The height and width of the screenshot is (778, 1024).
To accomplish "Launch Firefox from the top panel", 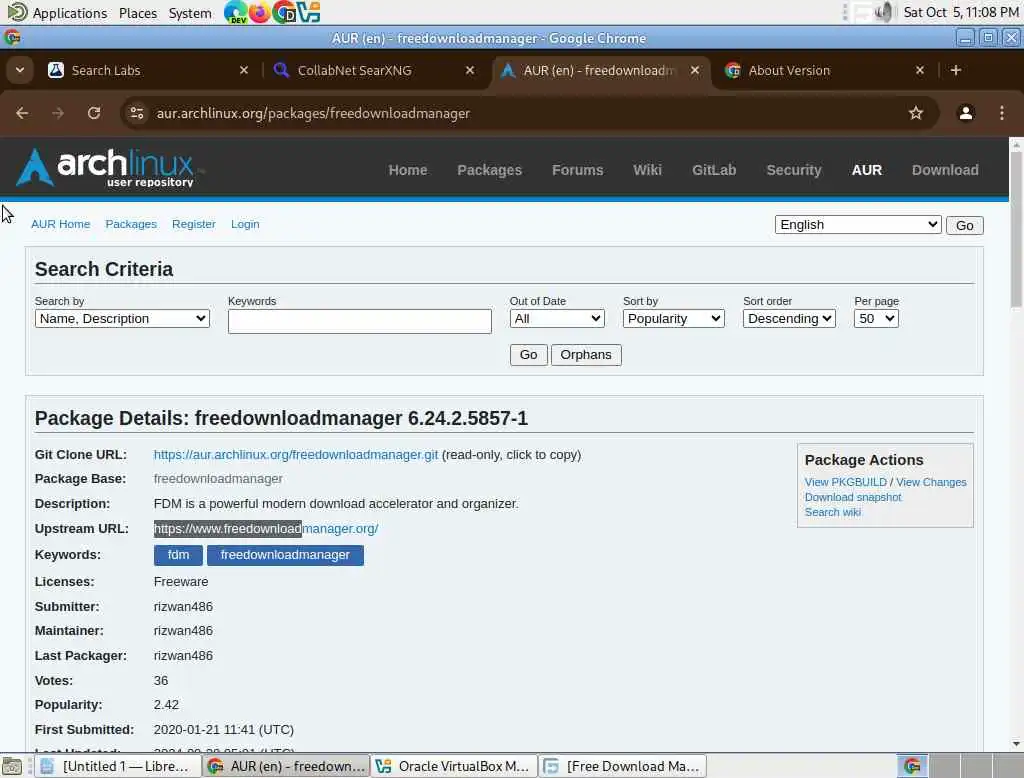I will [259, 12].
